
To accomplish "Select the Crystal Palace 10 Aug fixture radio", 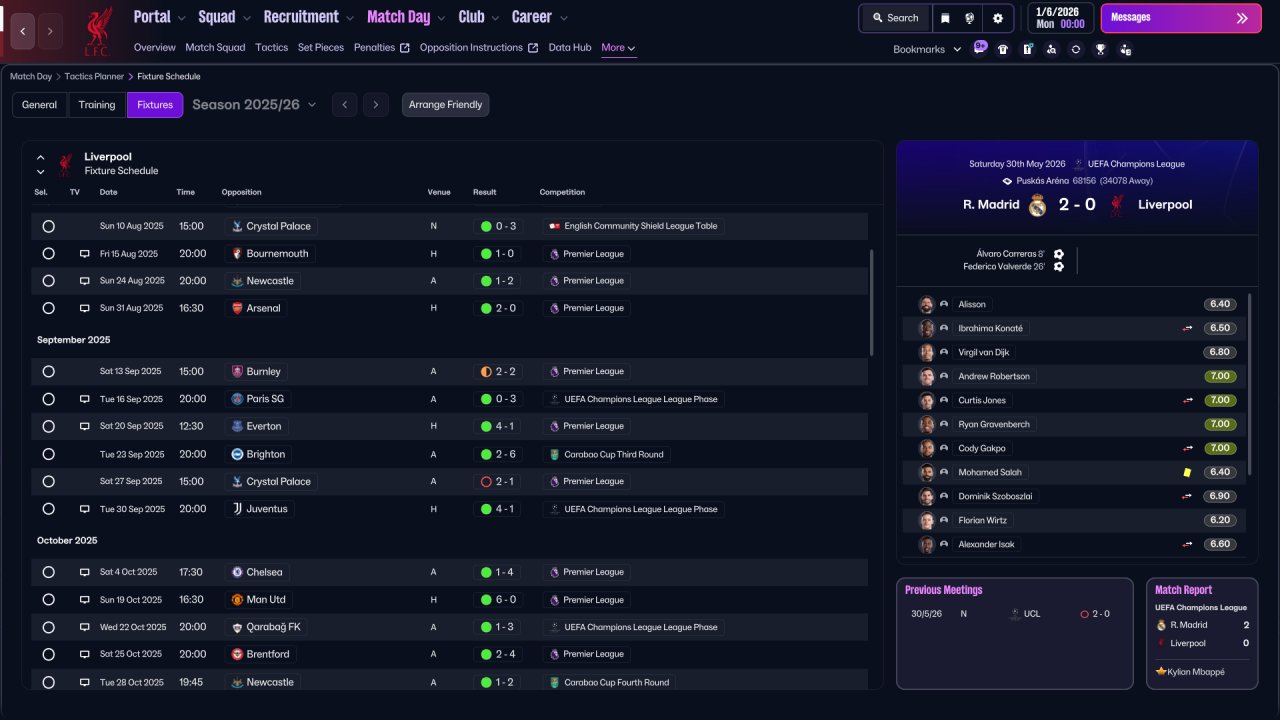I will click(48, 226).
